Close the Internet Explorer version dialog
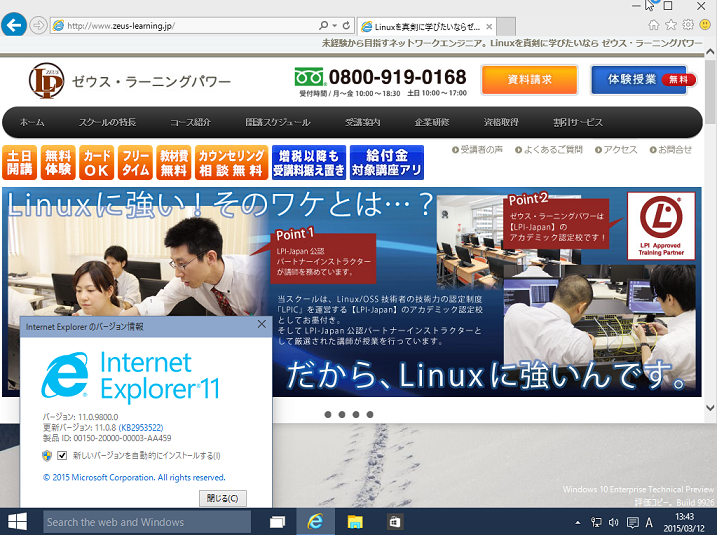The height and width of the screenshot is (535, 717). pos(262,324)
